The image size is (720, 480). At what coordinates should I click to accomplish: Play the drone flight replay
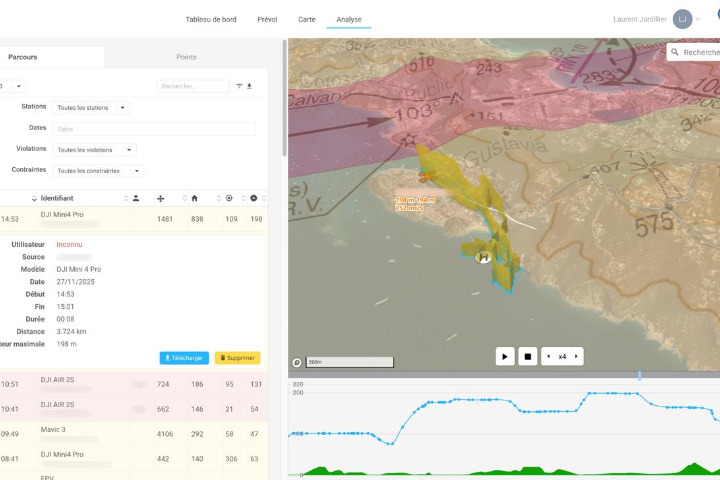click(x=505, y=356)
